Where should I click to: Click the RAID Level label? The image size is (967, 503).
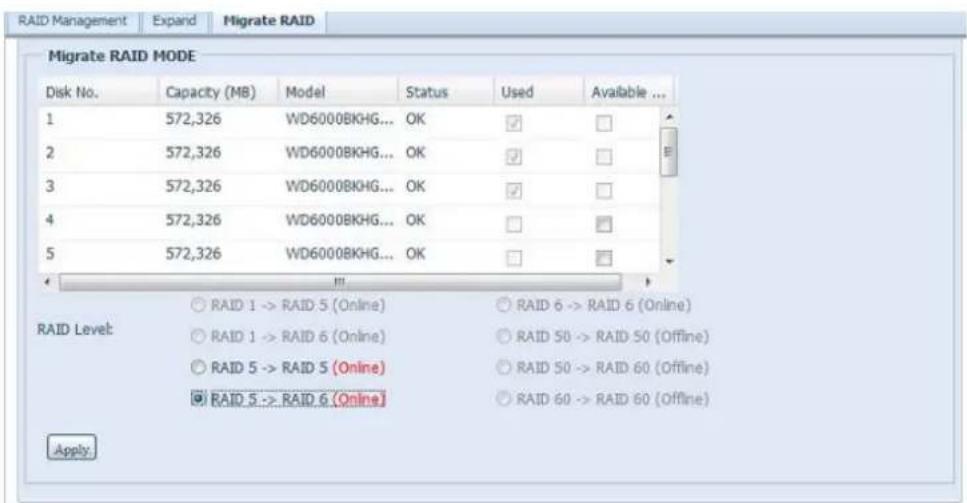pyautogui.click(x=75, y=330)
